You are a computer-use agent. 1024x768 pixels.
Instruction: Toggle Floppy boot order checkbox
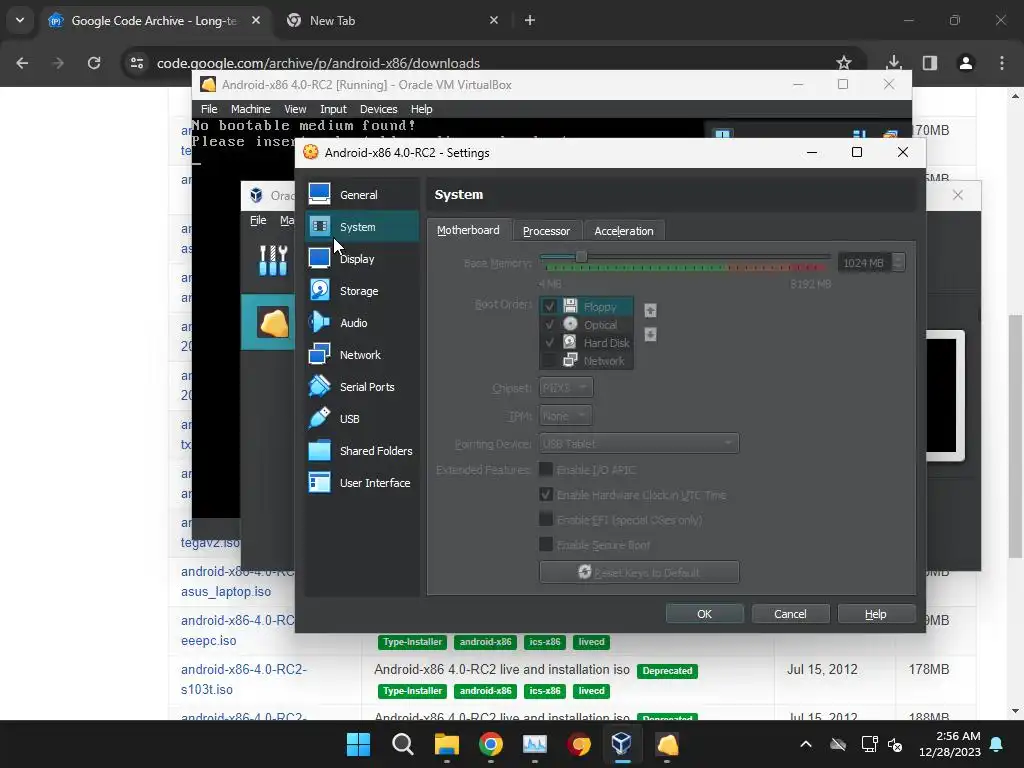pos(550,306)
